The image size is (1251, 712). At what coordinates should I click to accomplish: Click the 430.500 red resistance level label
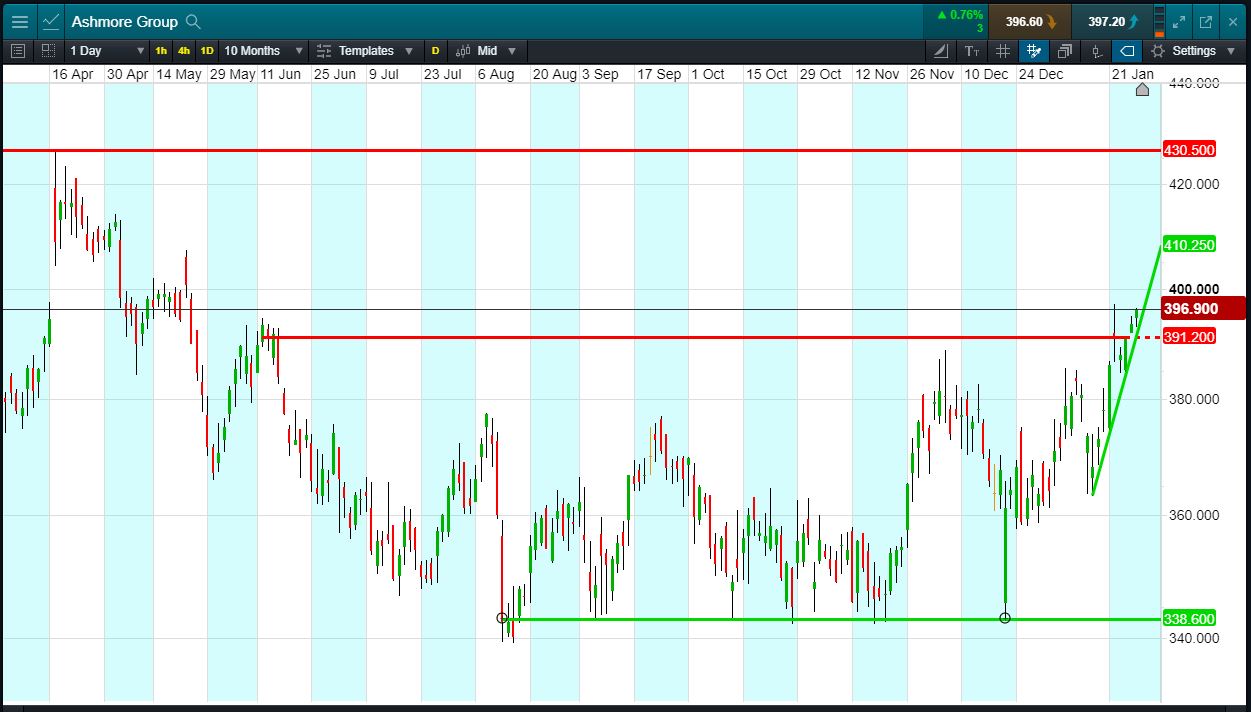[x=1189, y=150]
